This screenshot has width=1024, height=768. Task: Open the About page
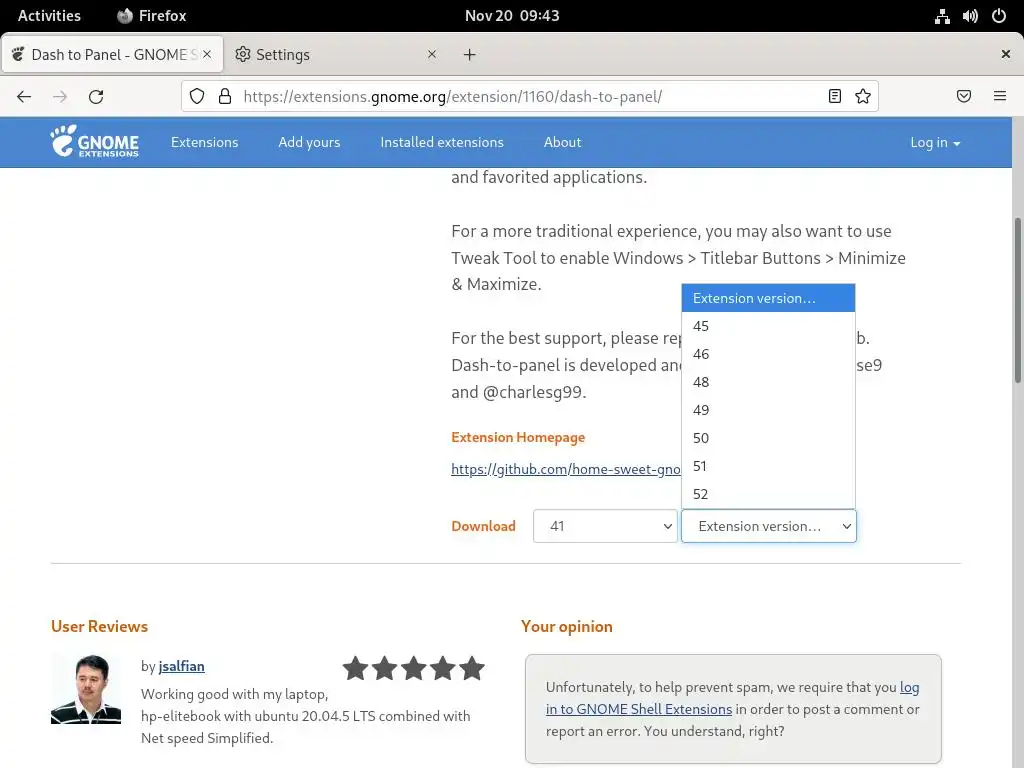click(x=562, y=142)
